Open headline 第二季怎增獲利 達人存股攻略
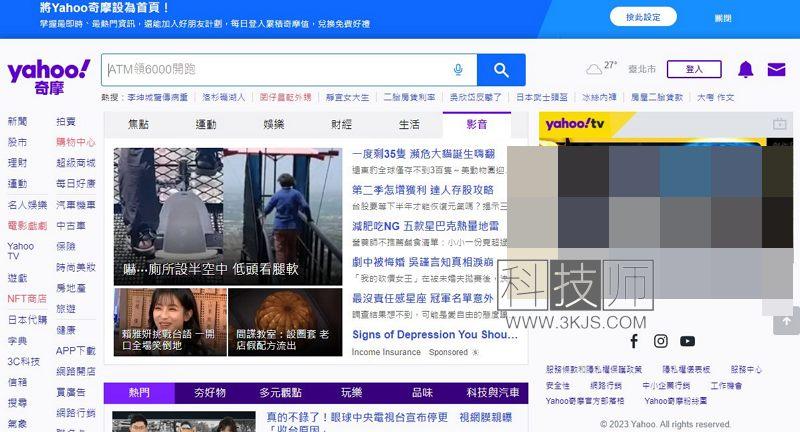800x432 pixels. [x=422, y=190]
